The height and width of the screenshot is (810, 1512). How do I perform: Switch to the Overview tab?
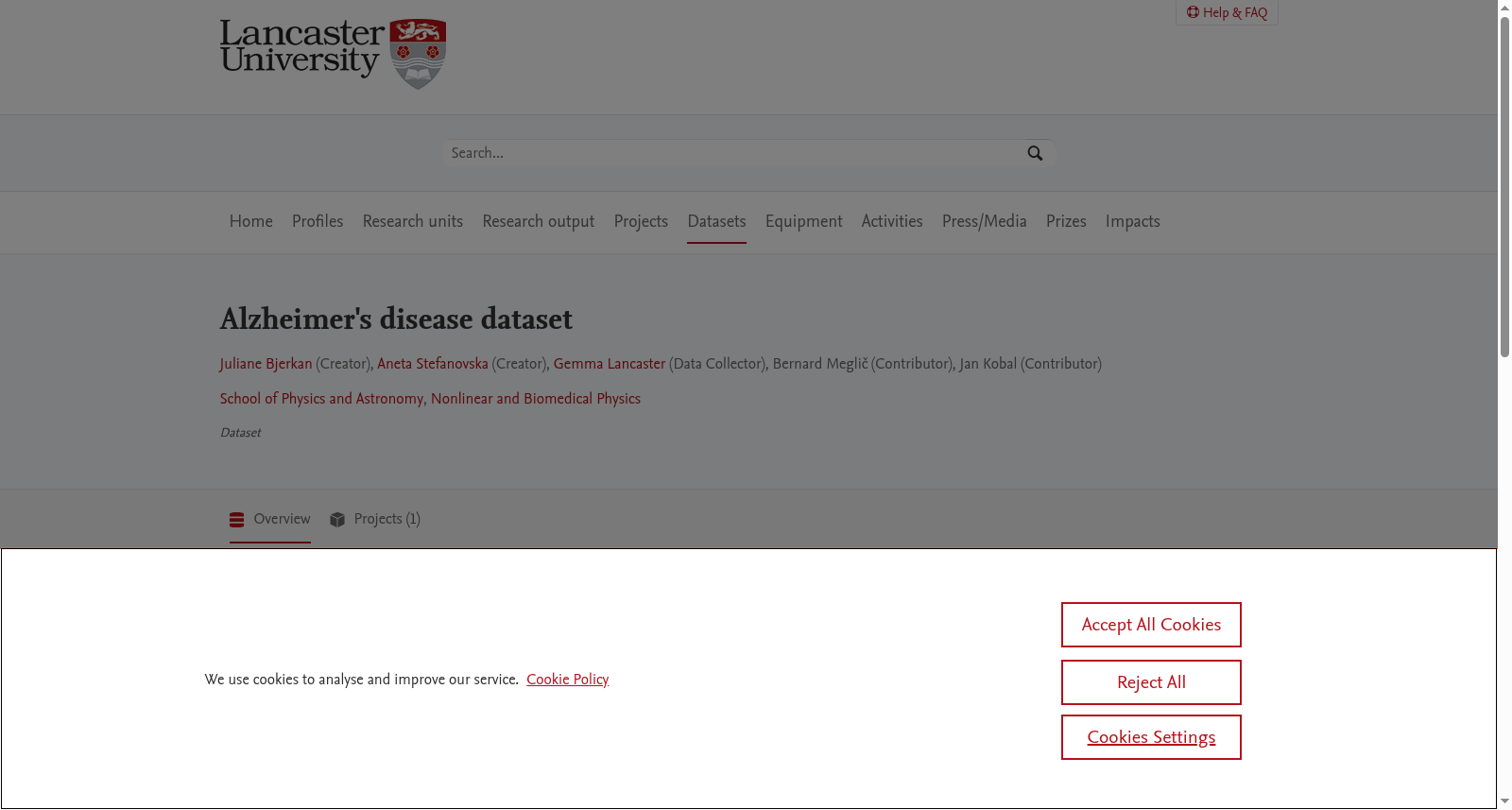(270, 519)
